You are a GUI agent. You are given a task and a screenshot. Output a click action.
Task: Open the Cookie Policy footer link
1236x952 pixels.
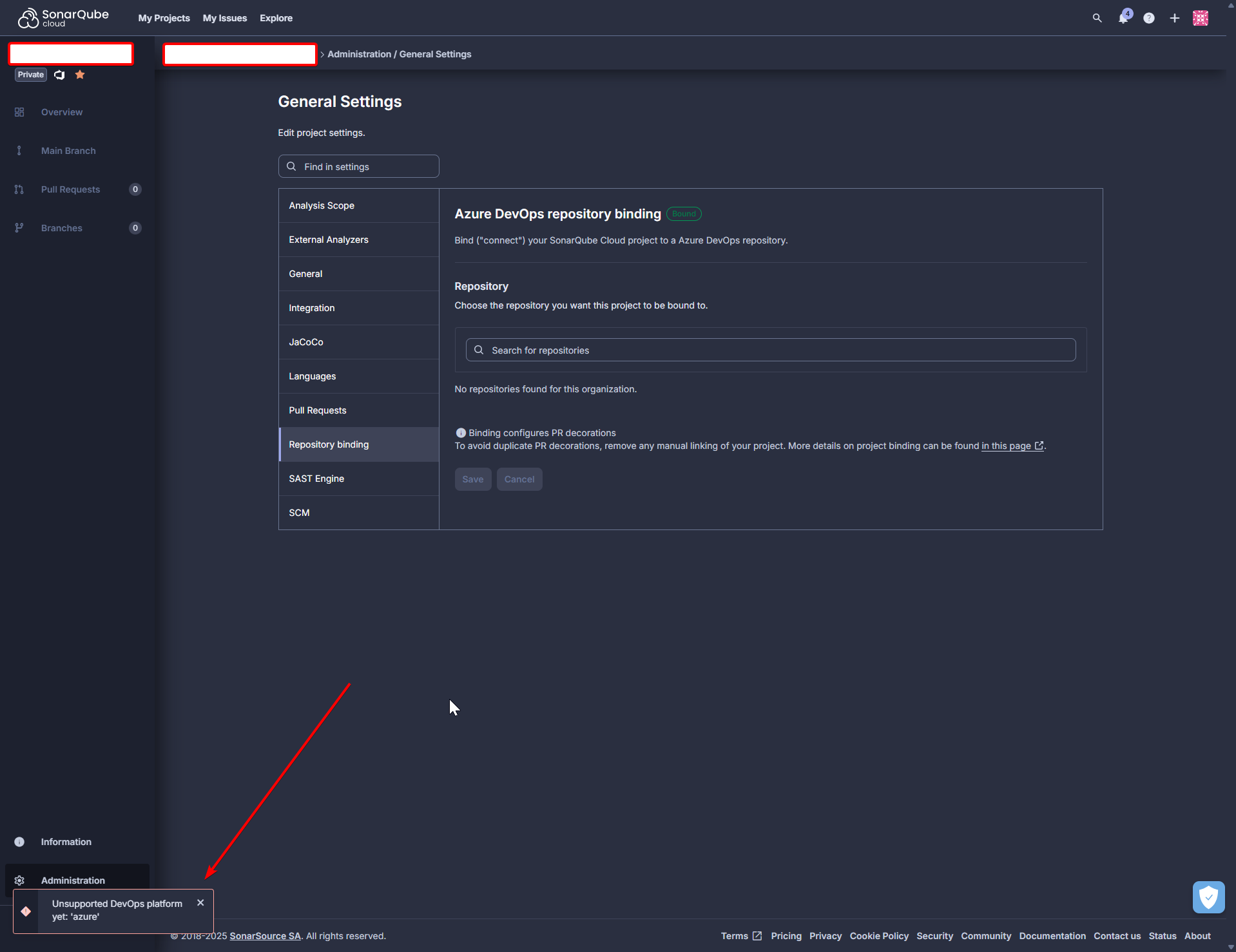[879, 936]
